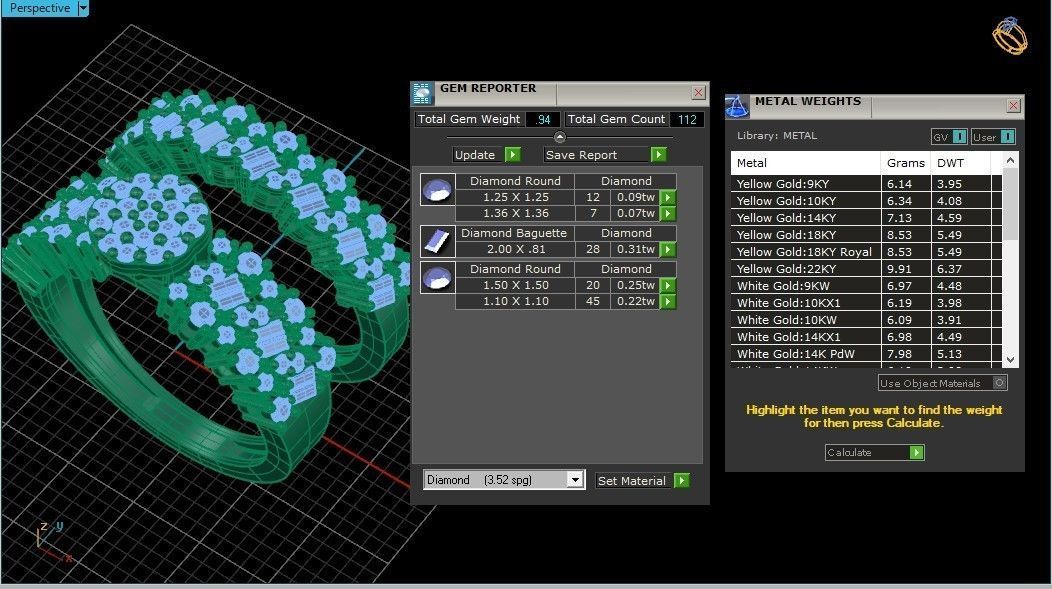The width and height of the screenshot is (1052, 589).
Task: Click the Set Material button label
Action: pyautogui.click(x=631, y=480)
